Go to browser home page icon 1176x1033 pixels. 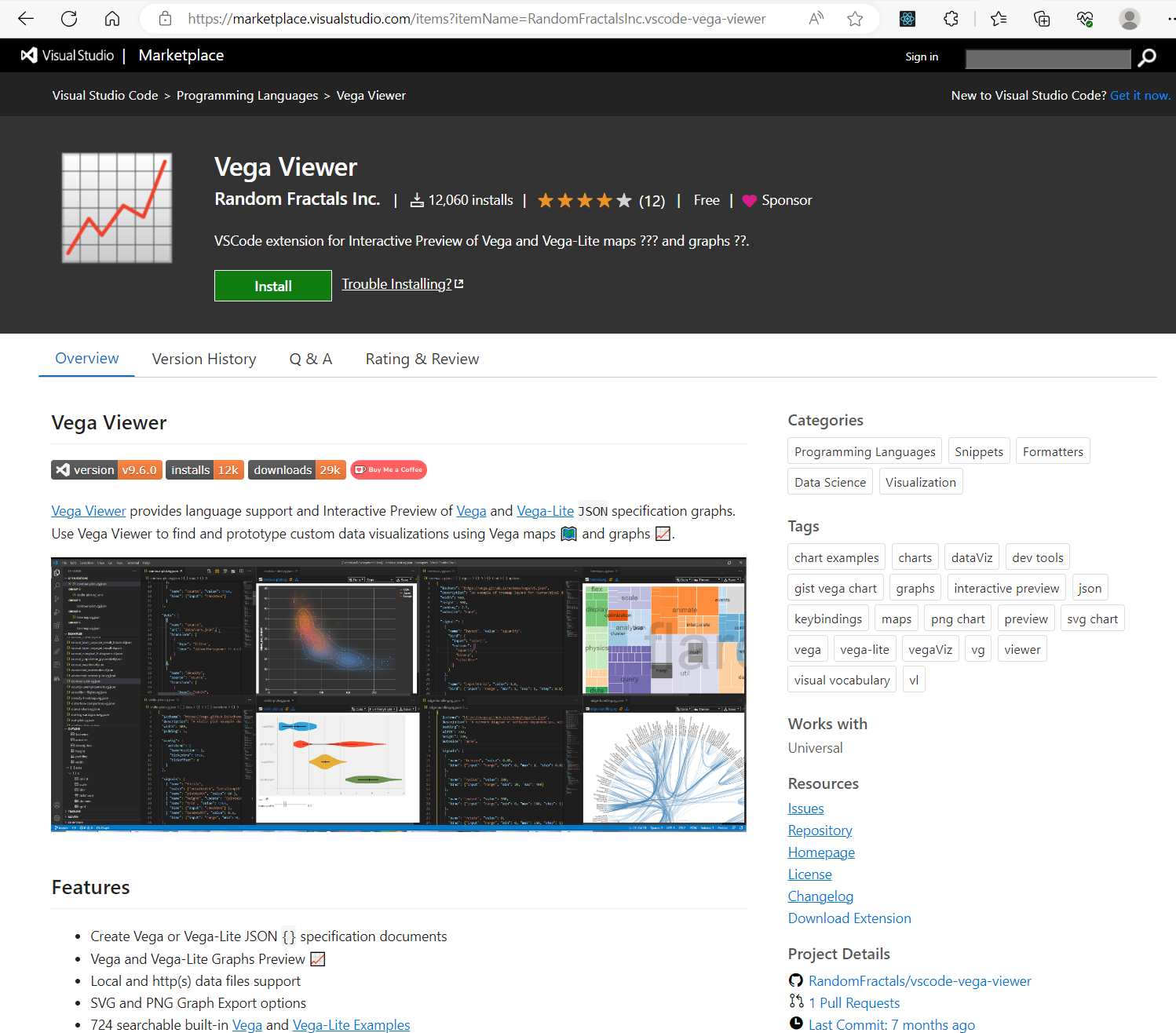[x=112, y=19]
